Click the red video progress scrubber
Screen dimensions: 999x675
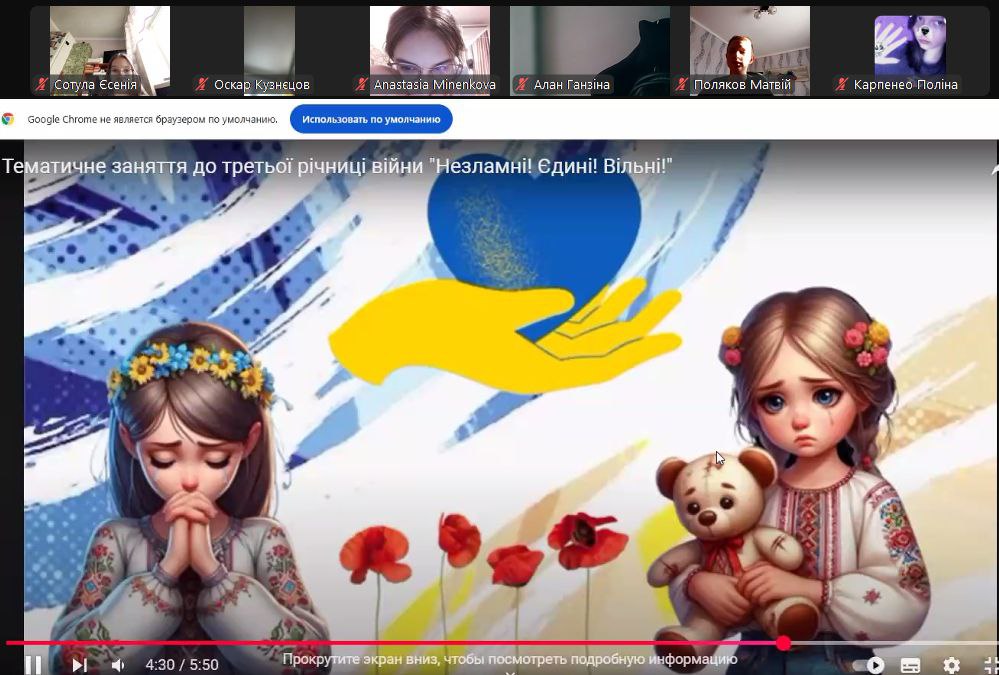pos(783,643)
